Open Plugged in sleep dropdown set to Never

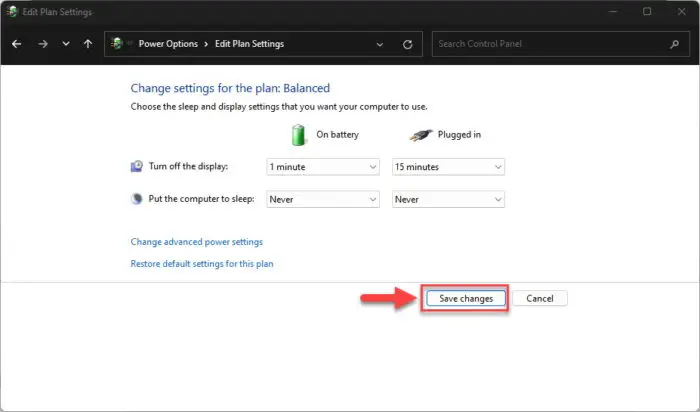[448, 200]
